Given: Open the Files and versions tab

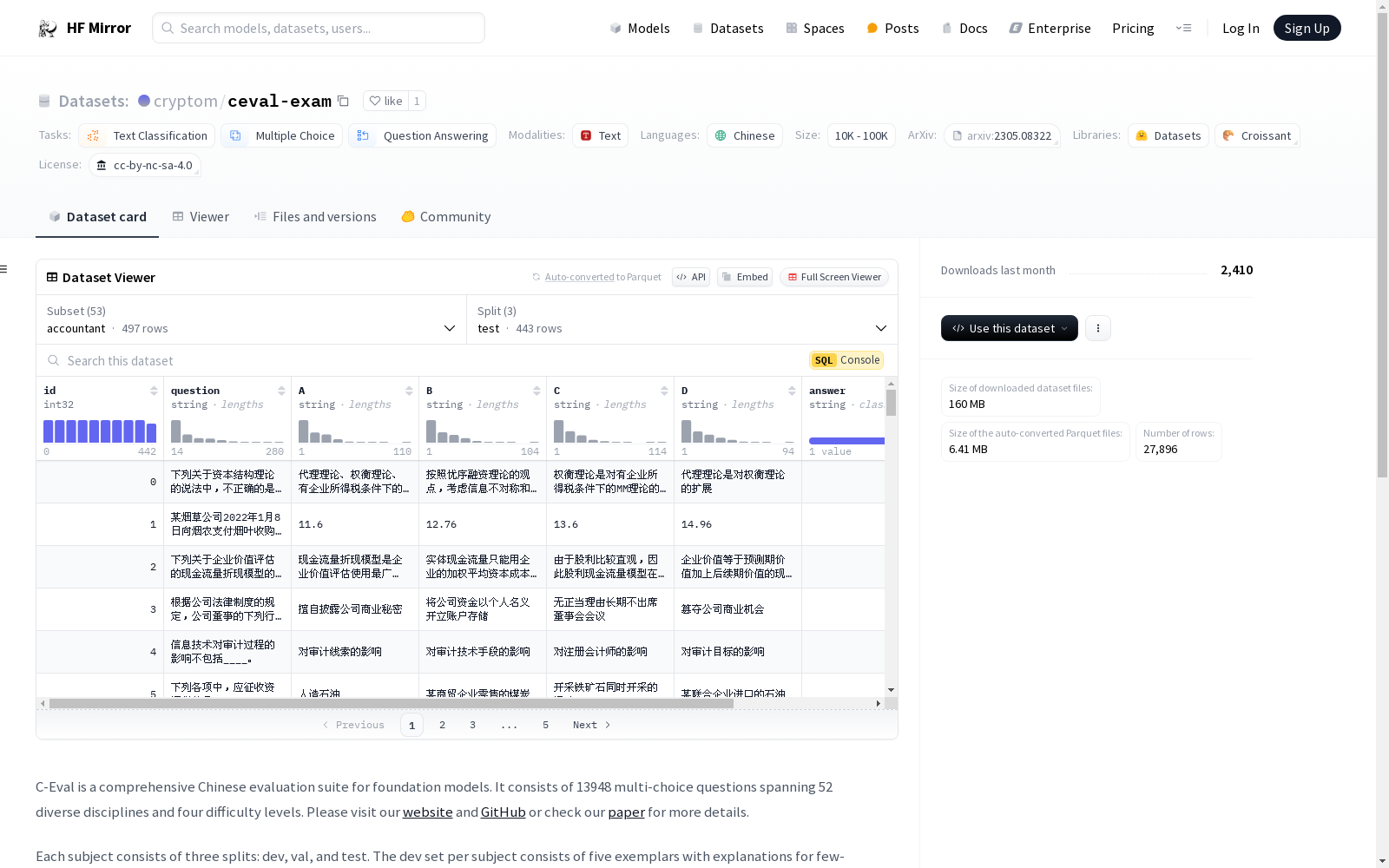Looking at the screenshot, I should pyautogui.click(x=315, y=217).
